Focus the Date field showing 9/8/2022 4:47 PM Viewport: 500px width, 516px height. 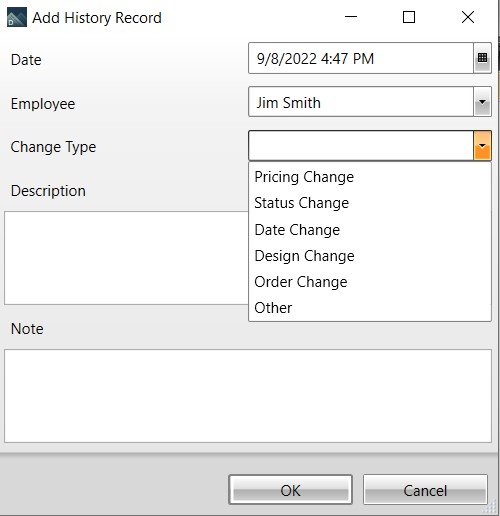tap(361, 58)
